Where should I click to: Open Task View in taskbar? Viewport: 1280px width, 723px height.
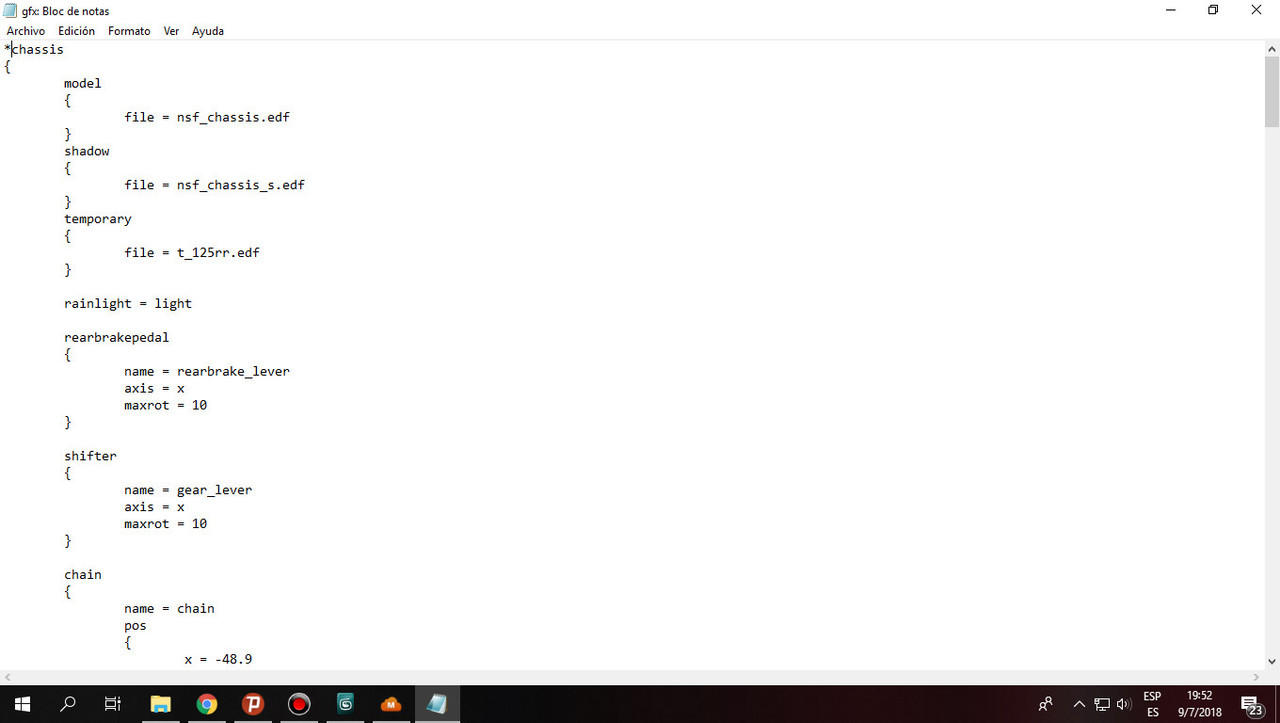(x=113, y=704)
